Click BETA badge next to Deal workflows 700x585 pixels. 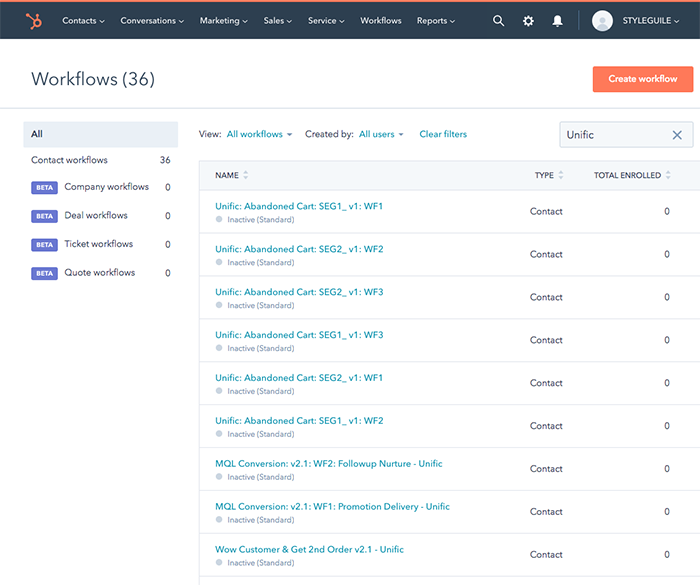44,216
